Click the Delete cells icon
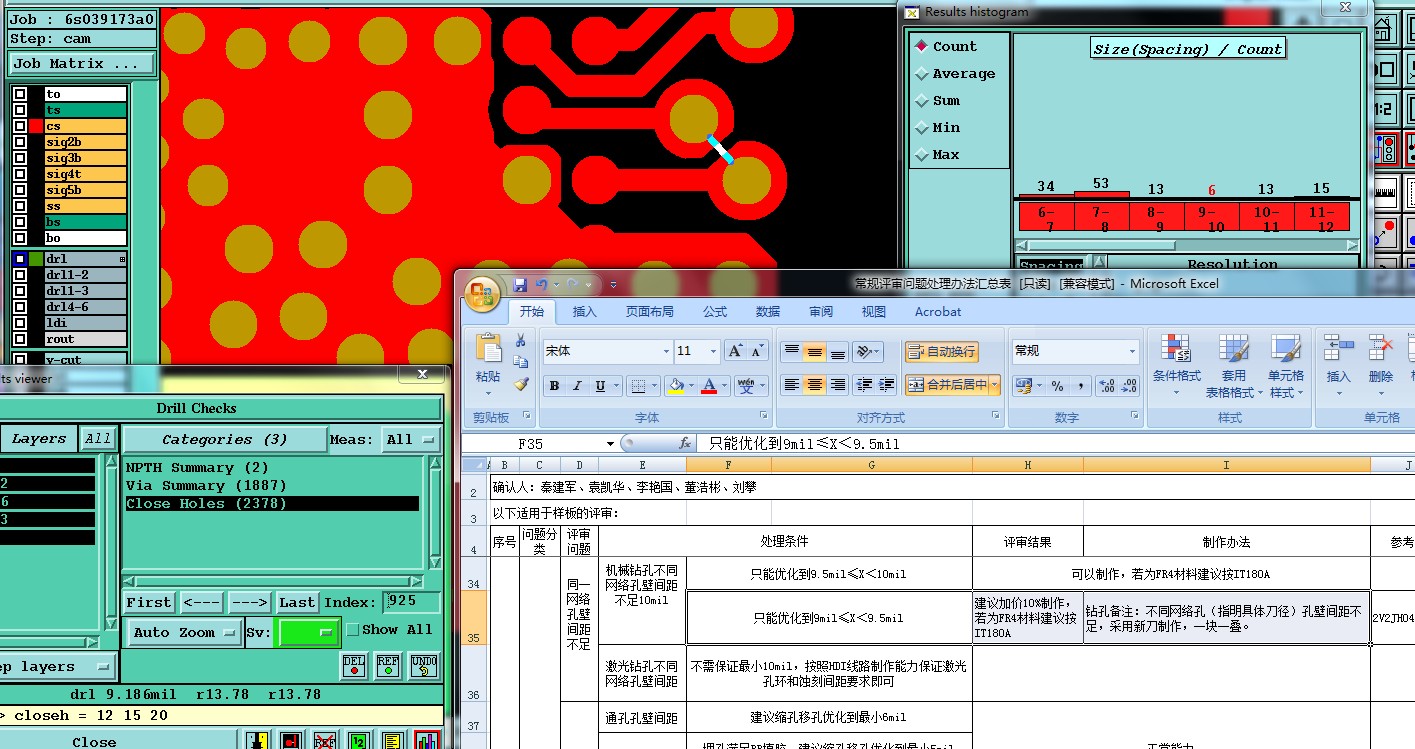Image resolution: width=1415 pixels, height=749 pixels. coord(1381,348)
